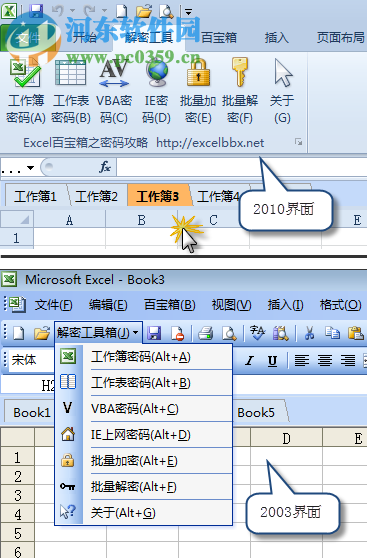This screenshot has width=367, height=558.
Task: Choose VBA密码(Alt+C) menu entry
Action: pos(144,409)
